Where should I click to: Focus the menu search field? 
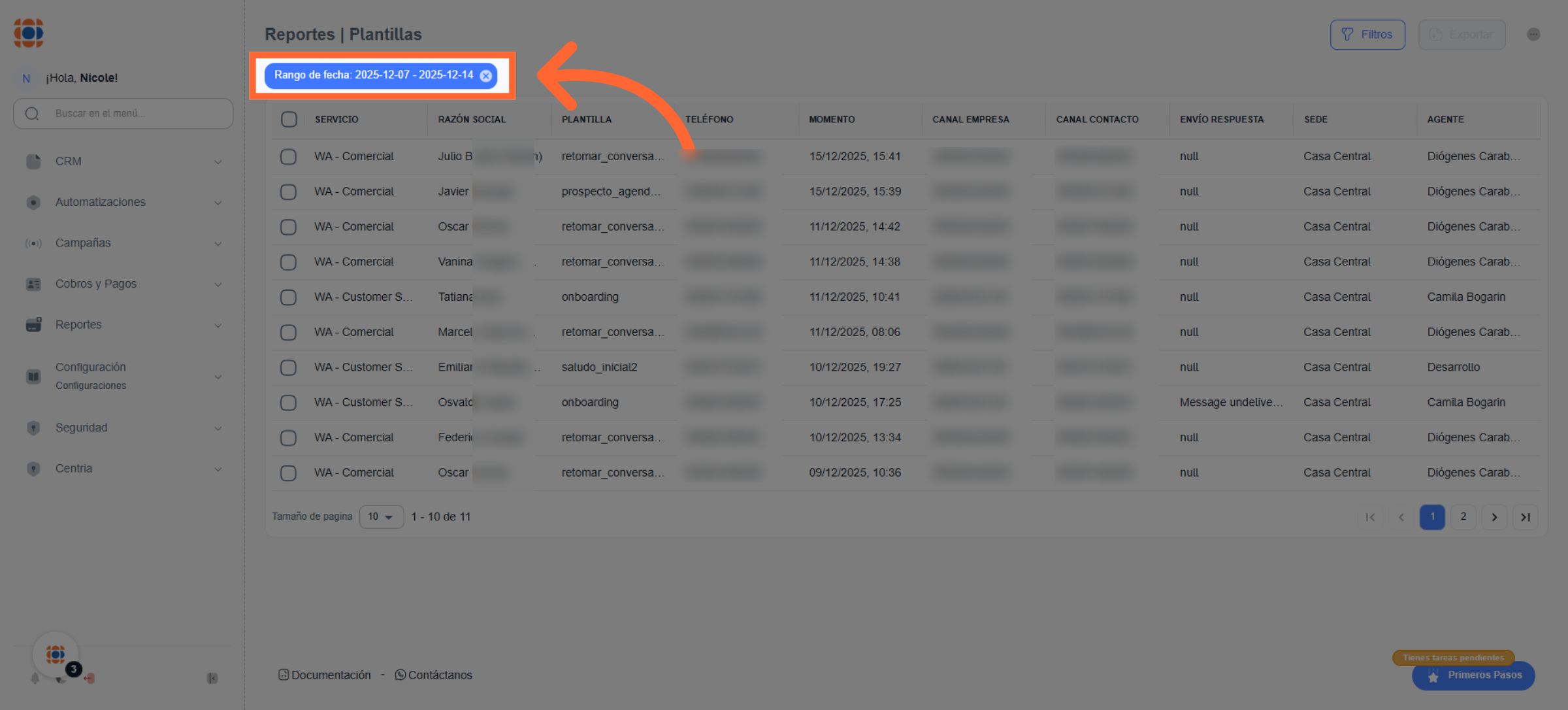[131, 114]
